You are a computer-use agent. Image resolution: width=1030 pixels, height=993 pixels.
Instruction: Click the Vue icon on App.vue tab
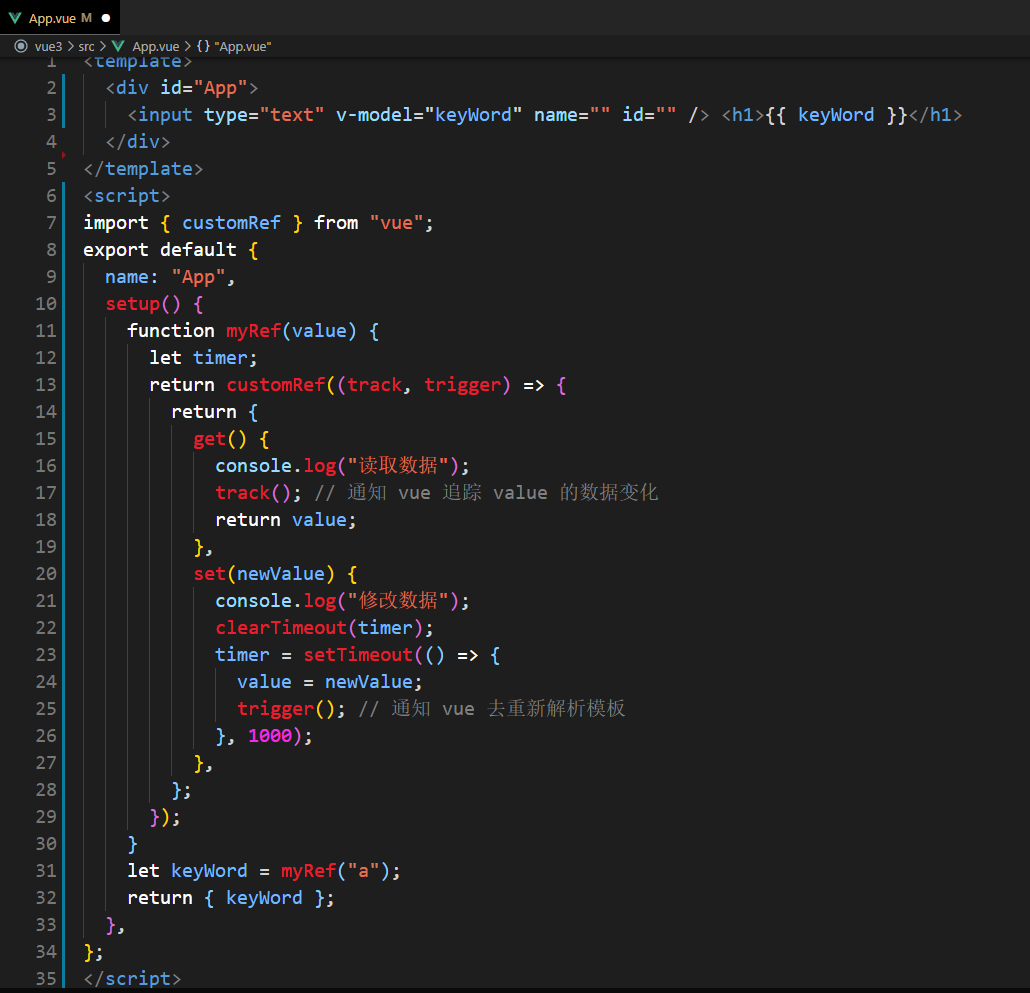tap(14, 18)
